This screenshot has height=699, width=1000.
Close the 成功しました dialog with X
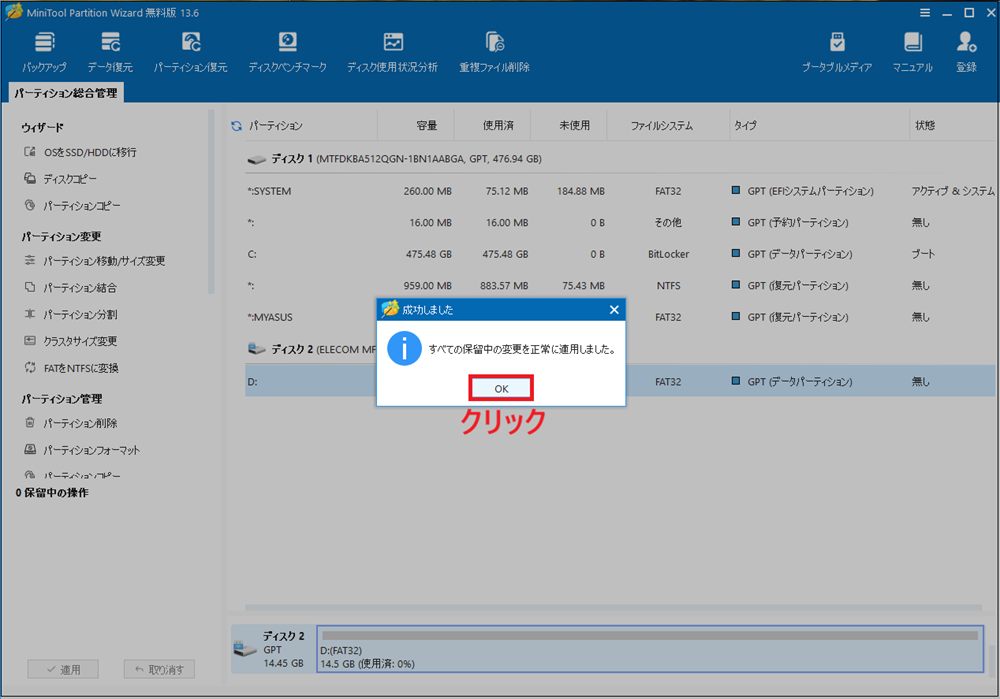point(614,309)
